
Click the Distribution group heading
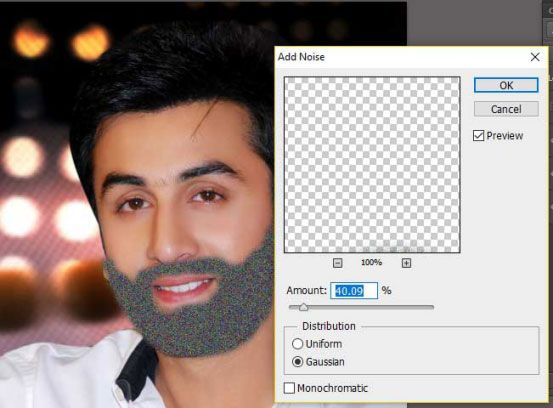coord(329,326)
